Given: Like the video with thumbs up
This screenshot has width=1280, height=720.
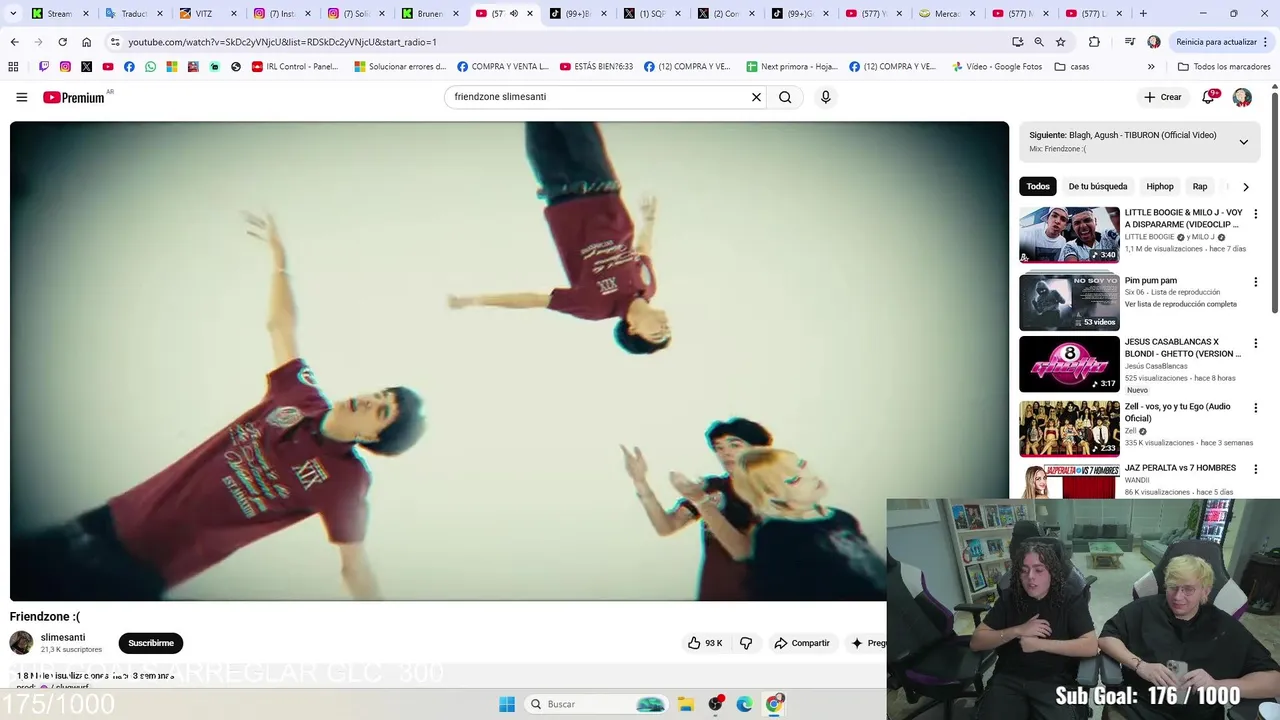Looking at the screenshot, I should 704,643.
